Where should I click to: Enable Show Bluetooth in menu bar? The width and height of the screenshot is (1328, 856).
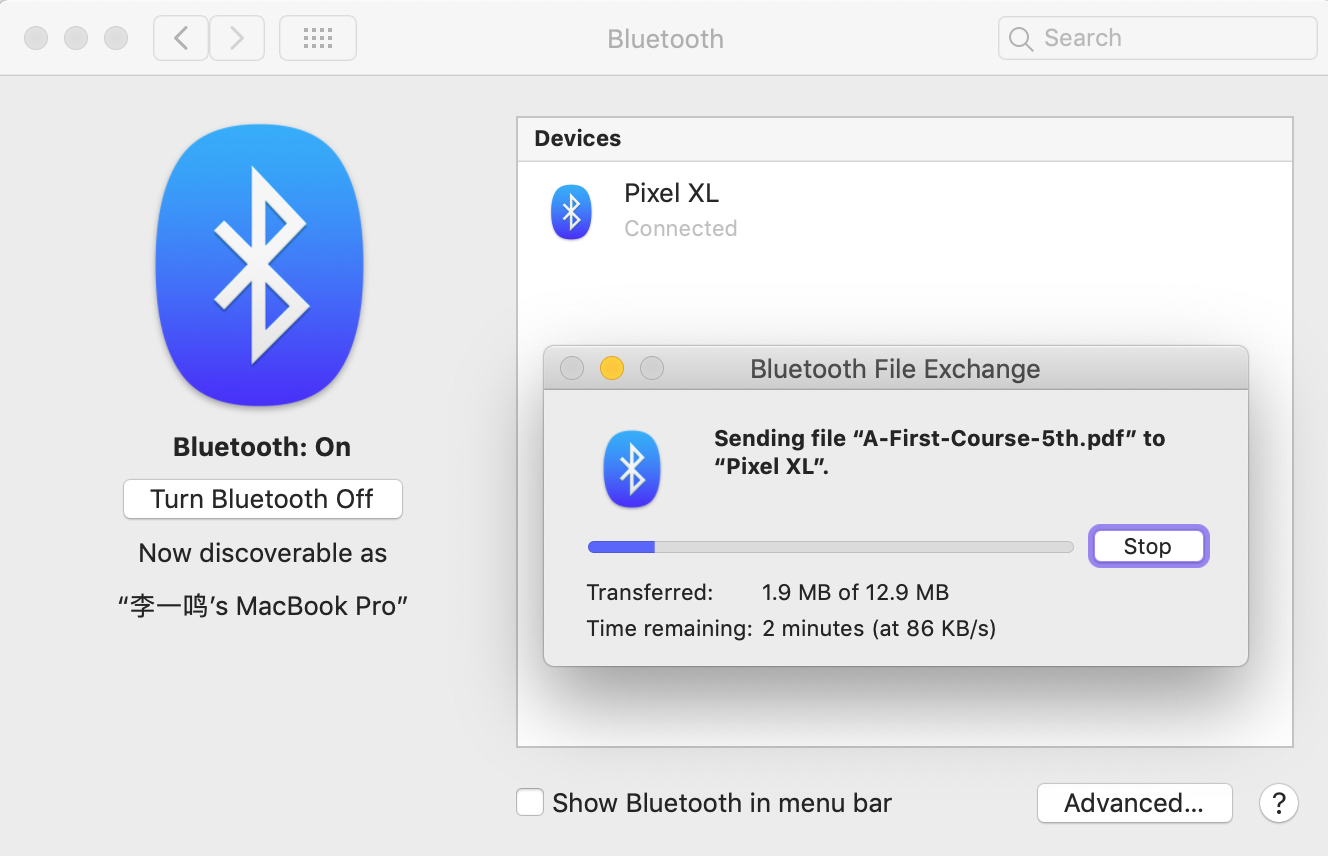(x=530, y=802)
